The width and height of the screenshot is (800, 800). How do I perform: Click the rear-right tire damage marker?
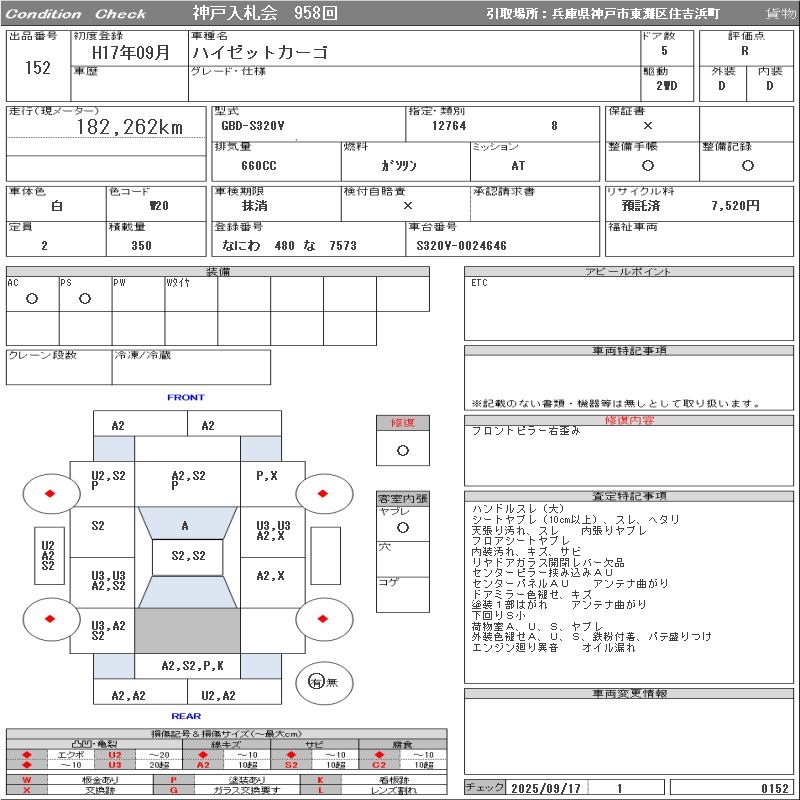[322, 619]
